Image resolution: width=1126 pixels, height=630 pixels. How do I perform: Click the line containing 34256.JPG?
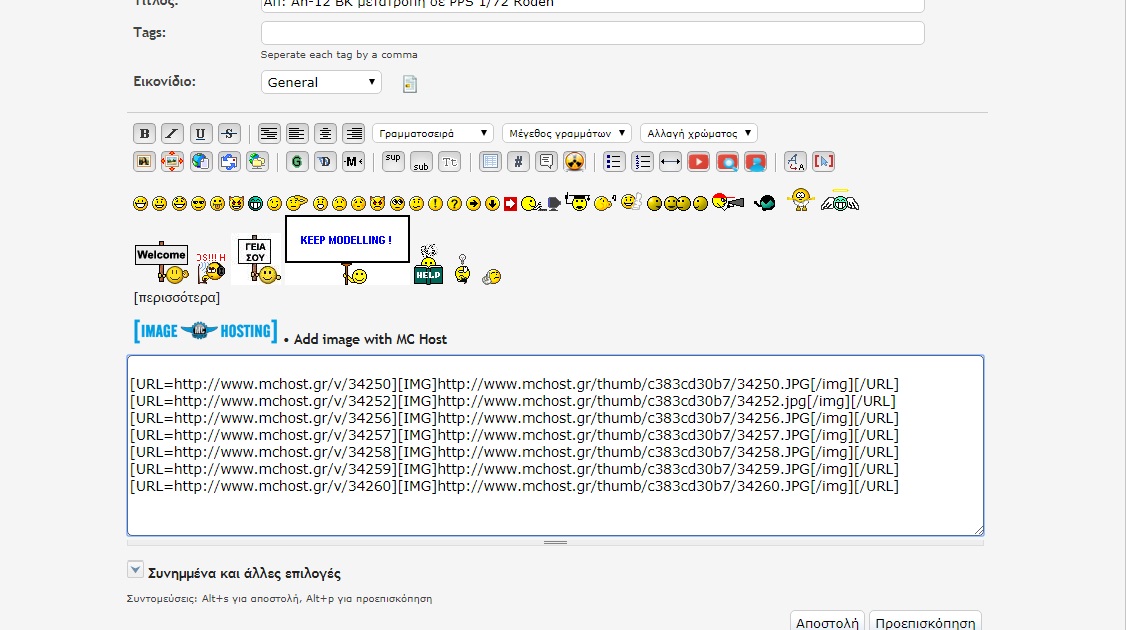click(x=514, y=418)
